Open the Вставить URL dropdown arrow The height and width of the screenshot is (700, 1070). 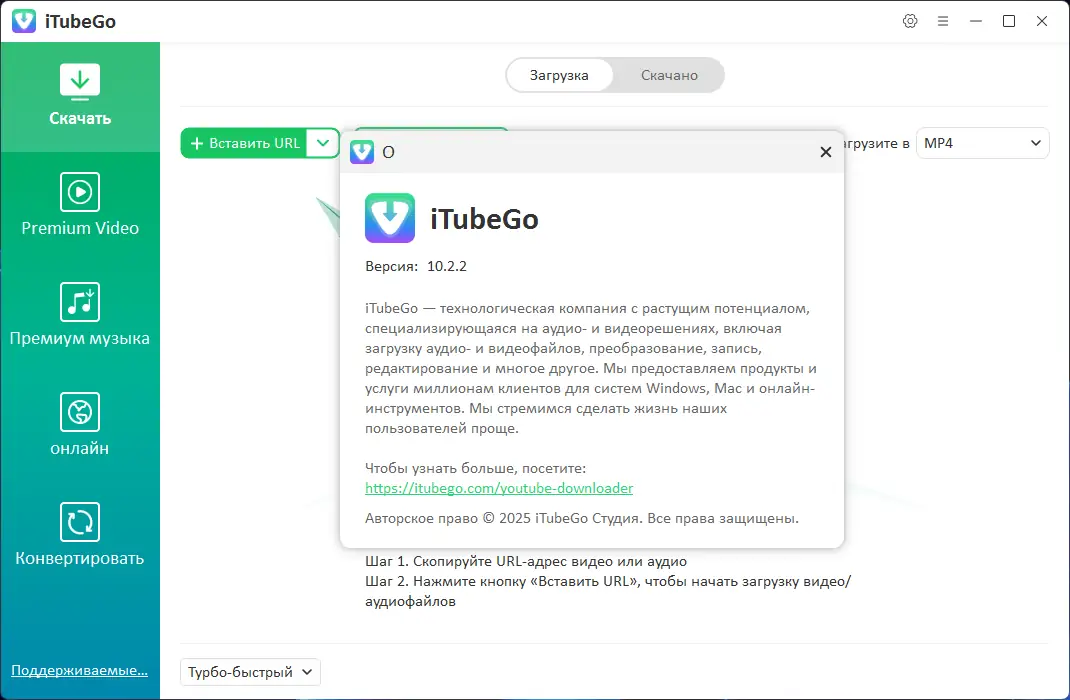(322, 143)
